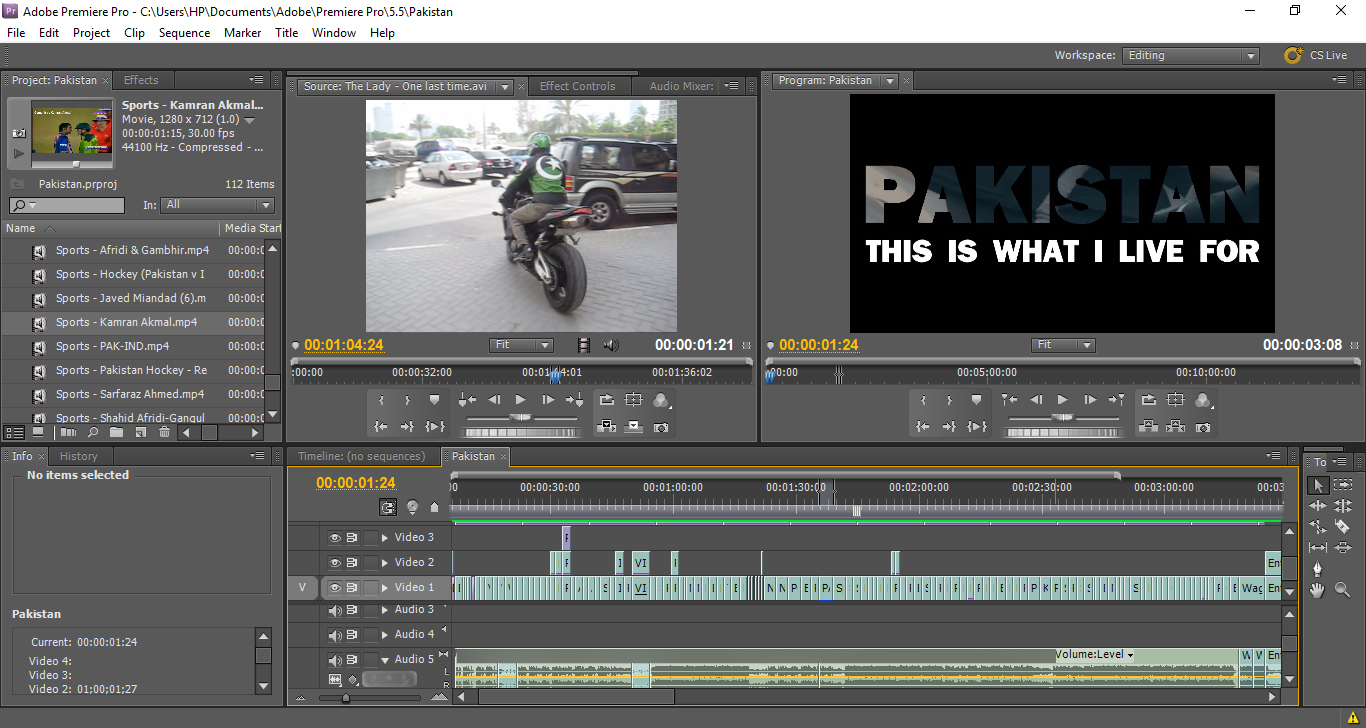Click Overwrite button in Source monitor

point(633,426)
